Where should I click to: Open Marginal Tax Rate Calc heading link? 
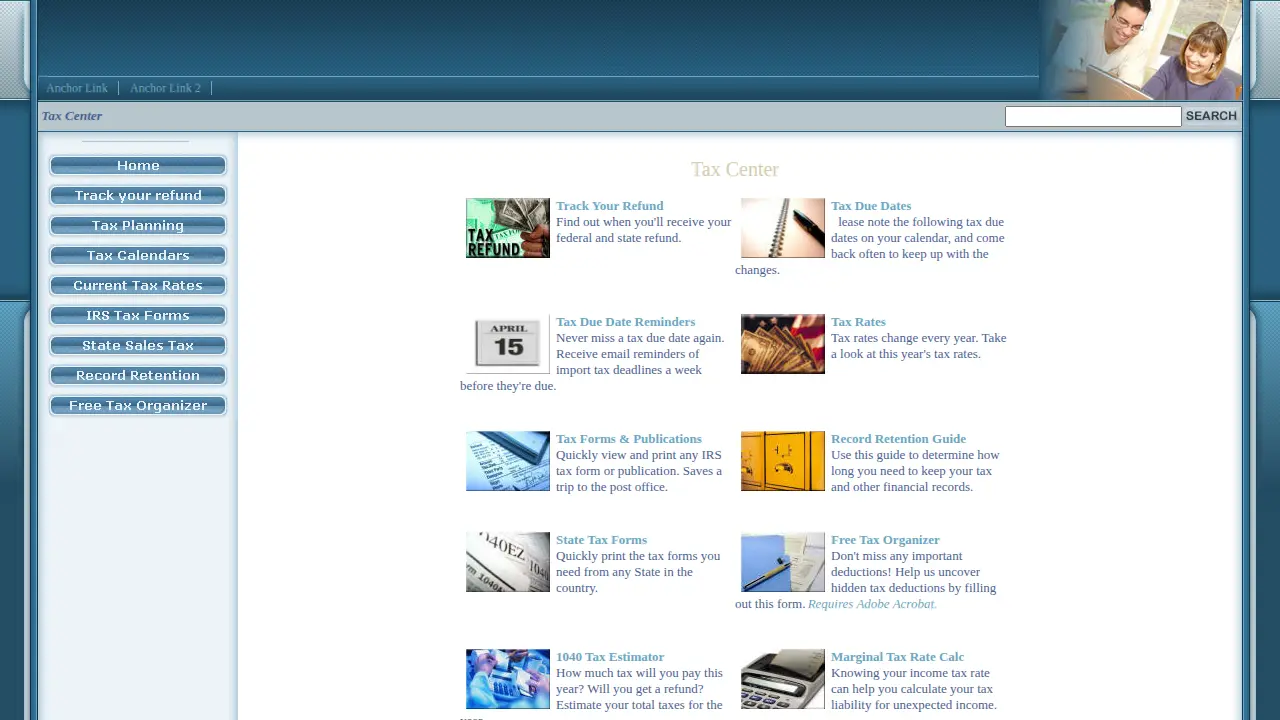click(897, 657)
